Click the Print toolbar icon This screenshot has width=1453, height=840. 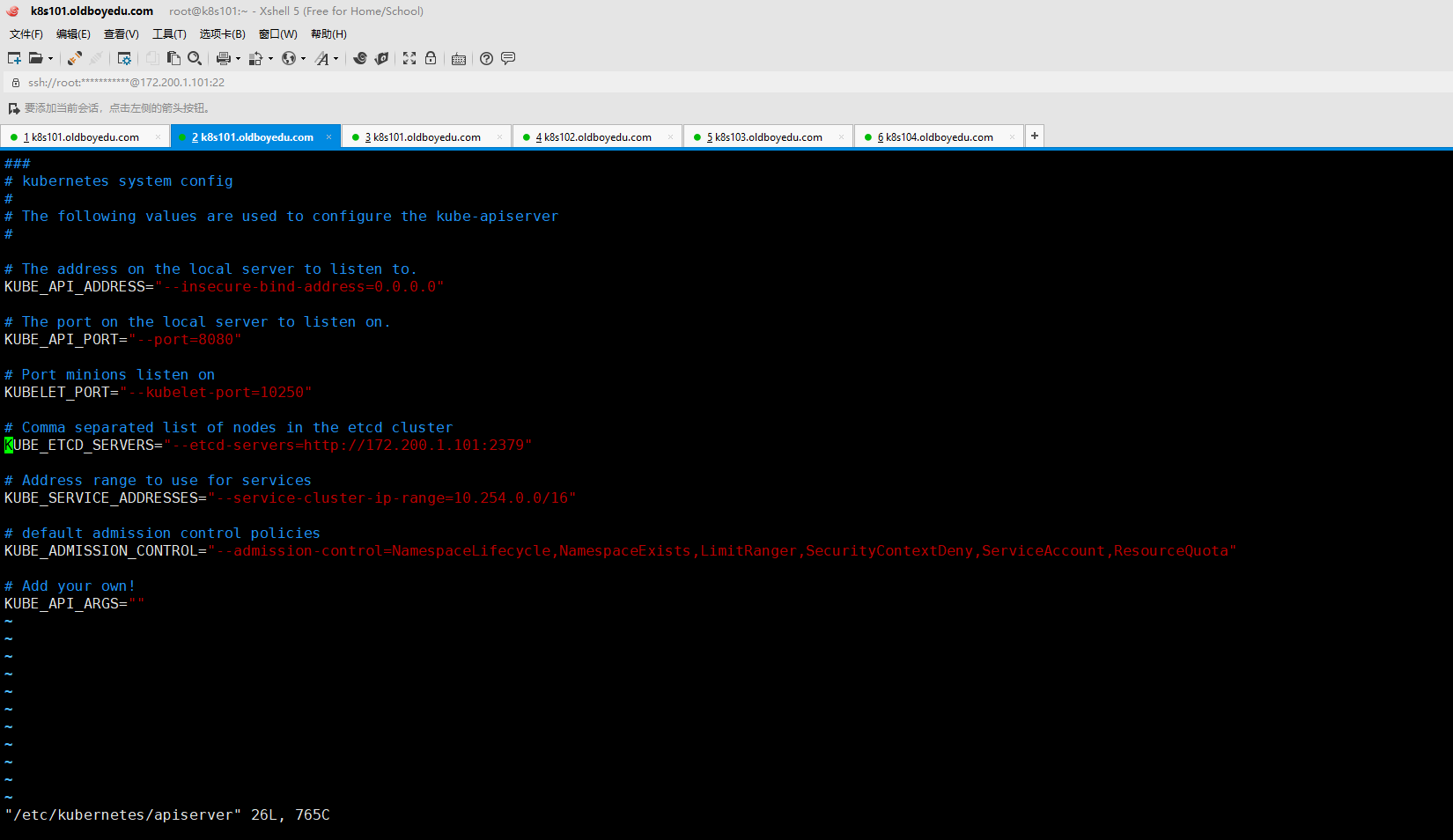pos(224,58)
